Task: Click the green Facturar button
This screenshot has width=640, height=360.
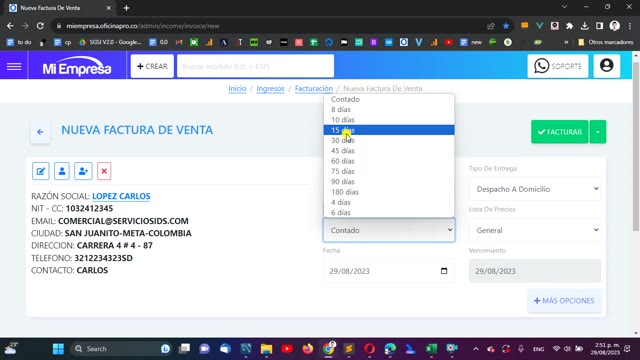Action: coord(560,132)
